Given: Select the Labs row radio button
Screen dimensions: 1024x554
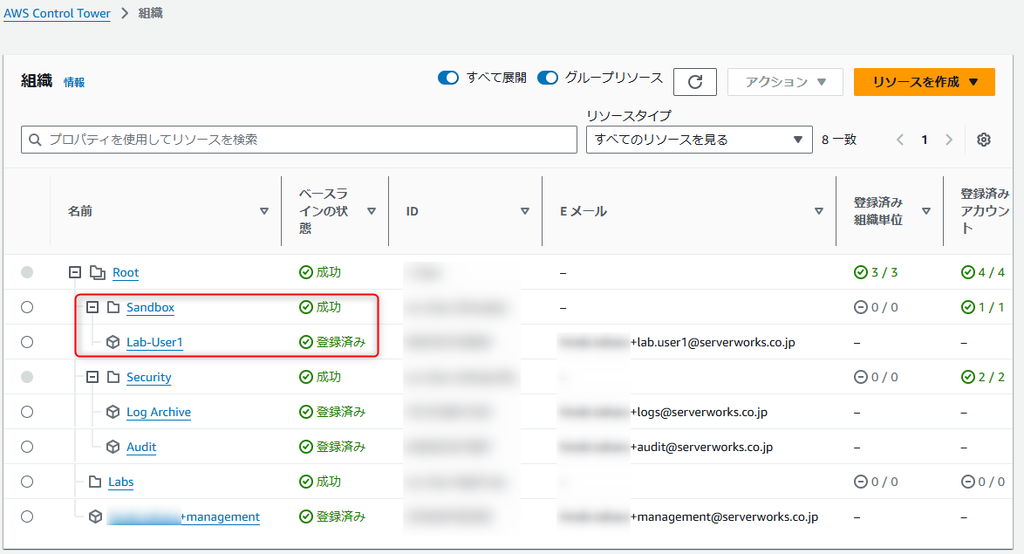Looking at the screenshot, I should 27,482.
